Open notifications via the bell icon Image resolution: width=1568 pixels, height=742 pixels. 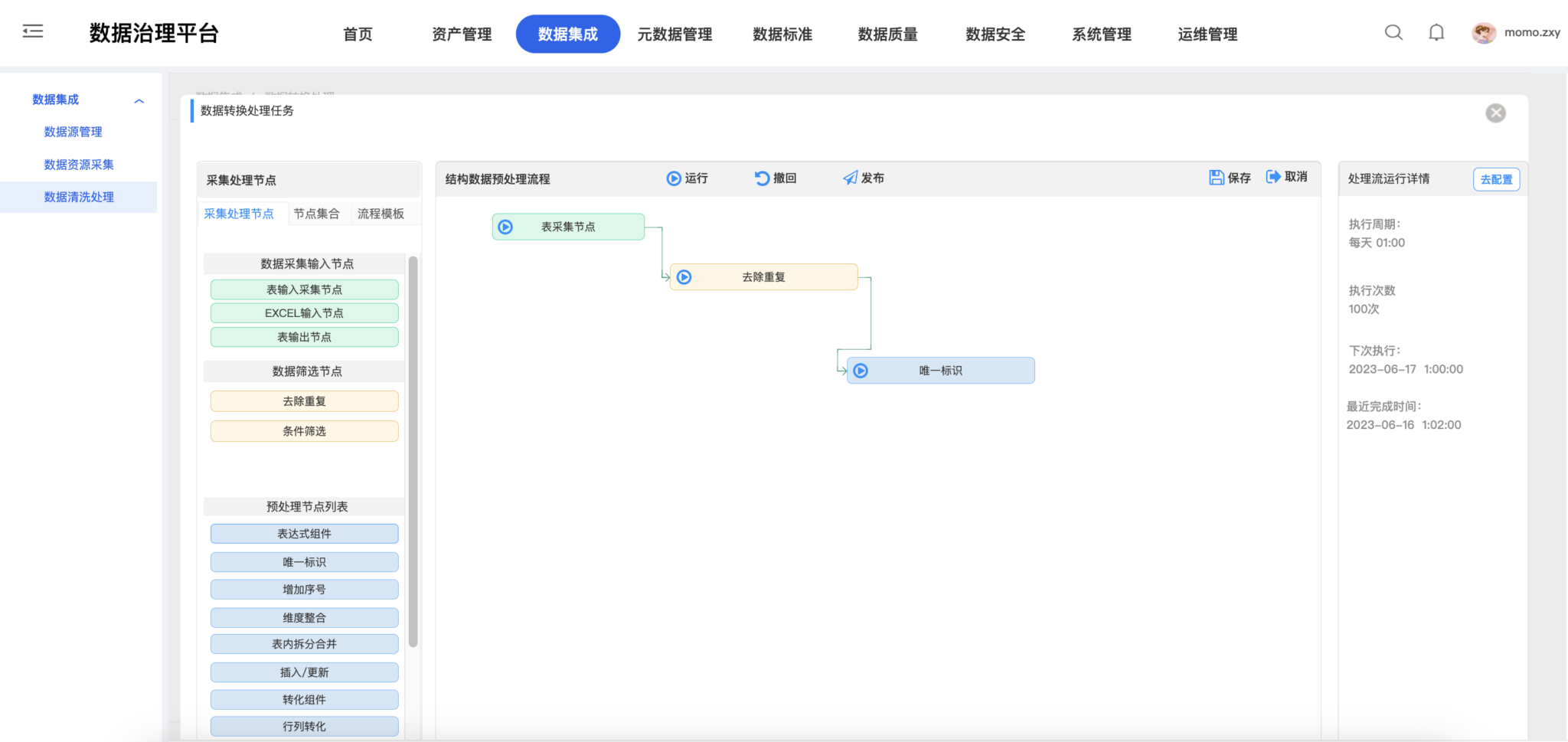pyautogui.click(x=1436, y=32)
